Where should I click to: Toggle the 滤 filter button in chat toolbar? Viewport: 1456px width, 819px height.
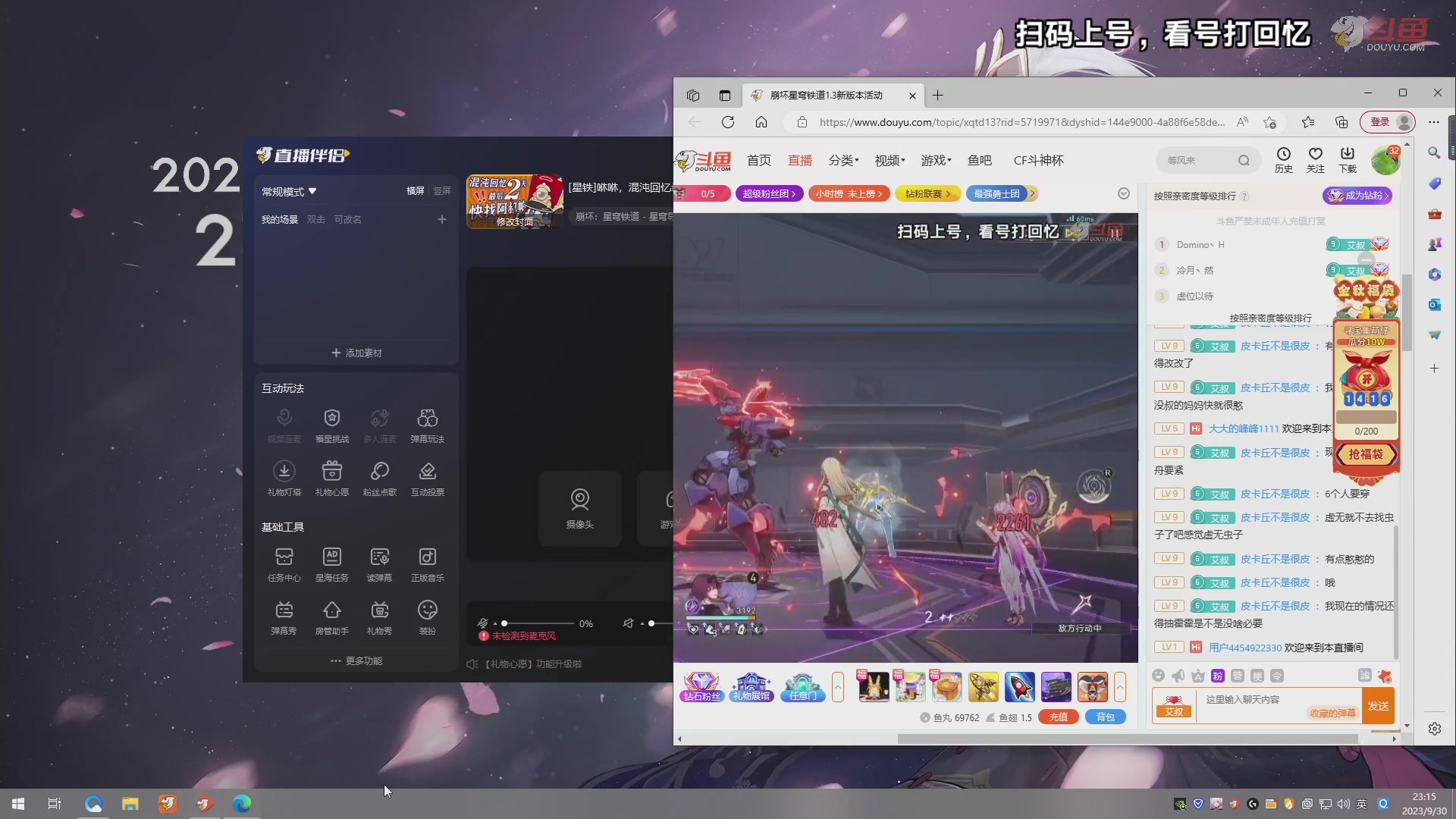tap(1364, 676)
